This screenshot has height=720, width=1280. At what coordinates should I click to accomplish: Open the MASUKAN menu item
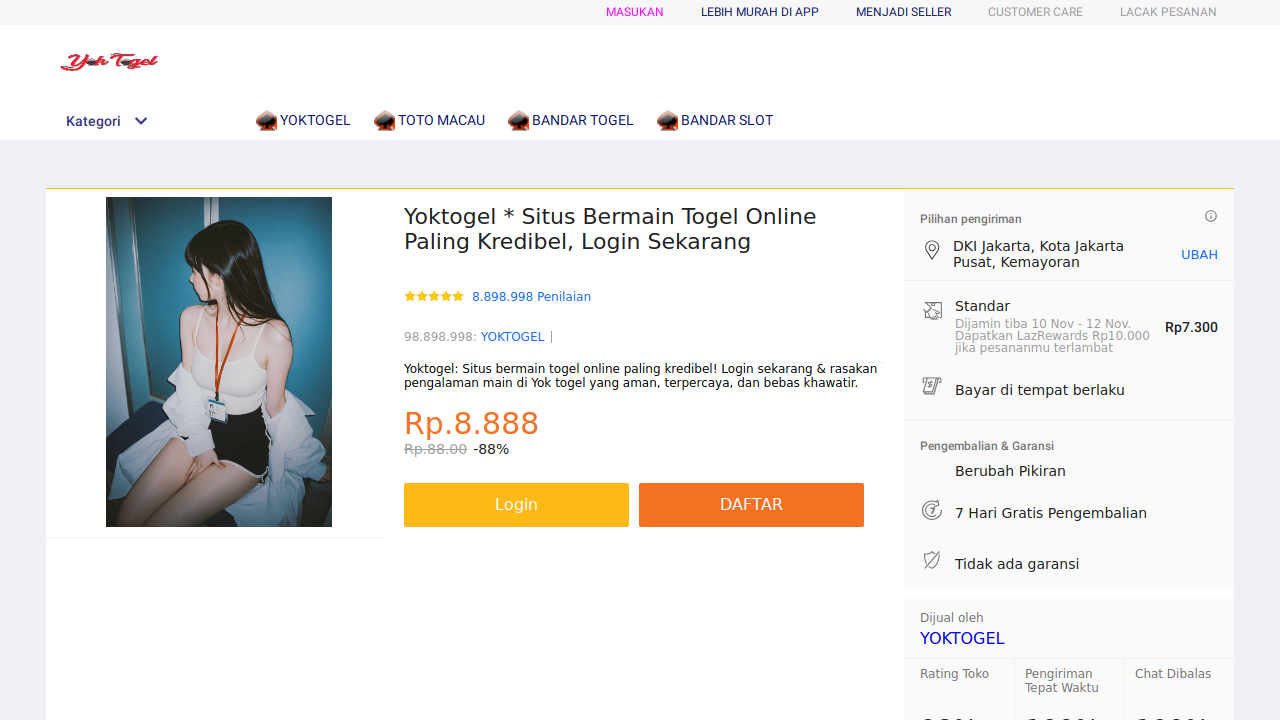coord(635,12)
